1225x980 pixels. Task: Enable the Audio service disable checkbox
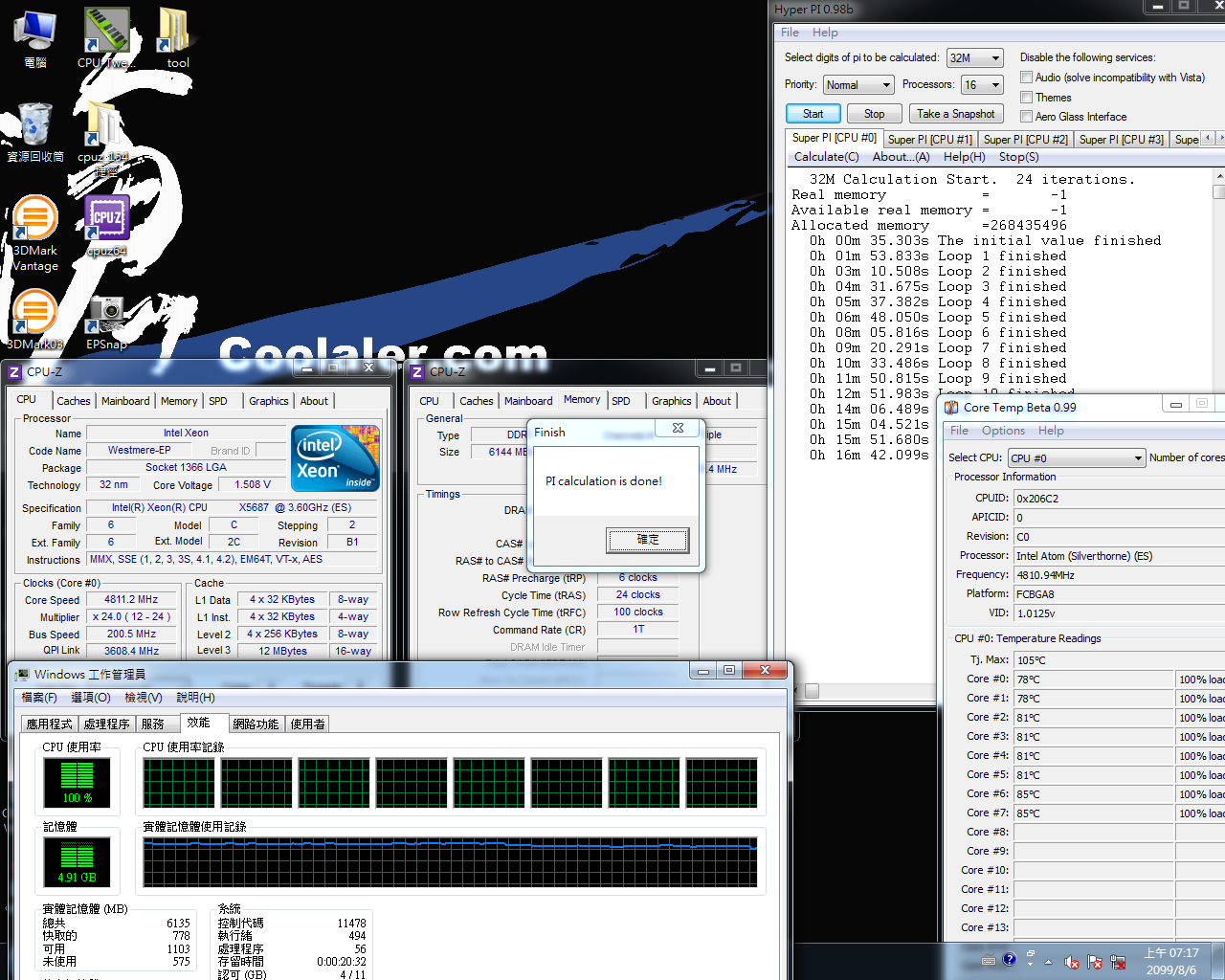tap(1026, 78)
